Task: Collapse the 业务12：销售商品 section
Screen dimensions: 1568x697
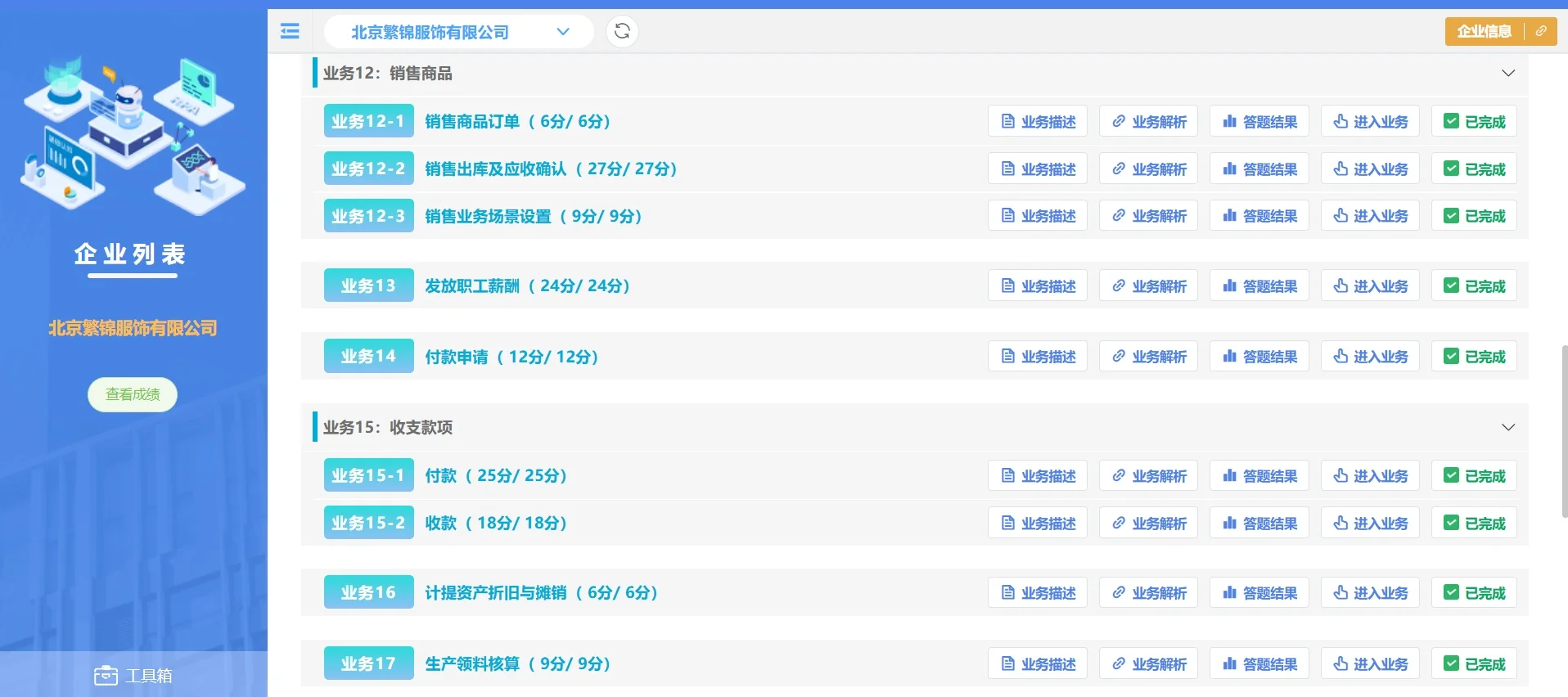Action: click(1508, 73)
